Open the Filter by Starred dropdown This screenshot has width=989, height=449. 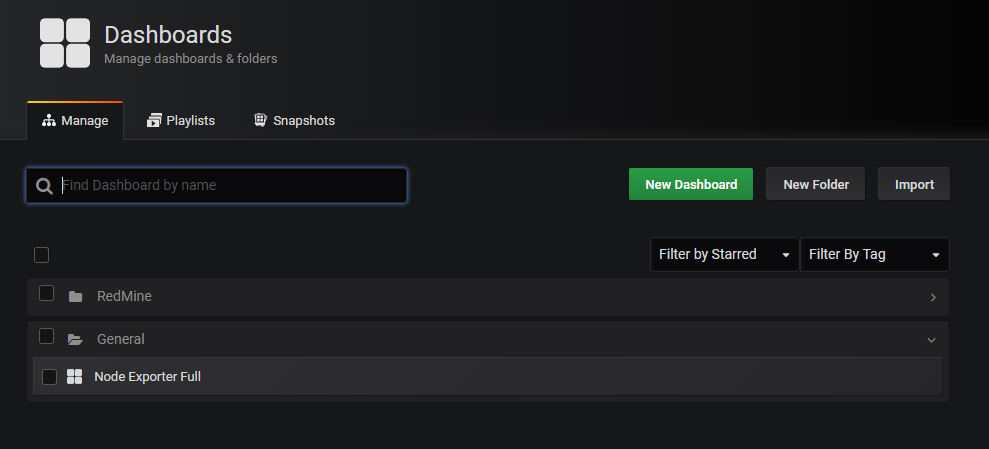(725, 254)
